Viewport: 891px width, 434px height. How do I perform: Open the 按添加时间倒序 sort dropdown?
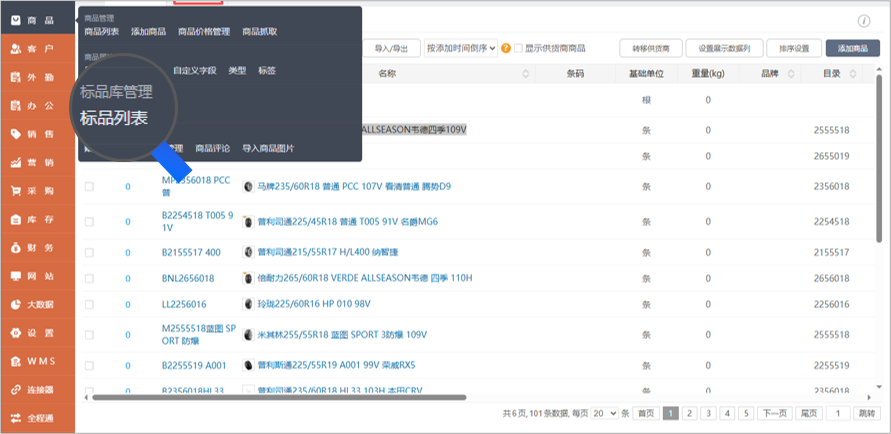pos(460,48)
